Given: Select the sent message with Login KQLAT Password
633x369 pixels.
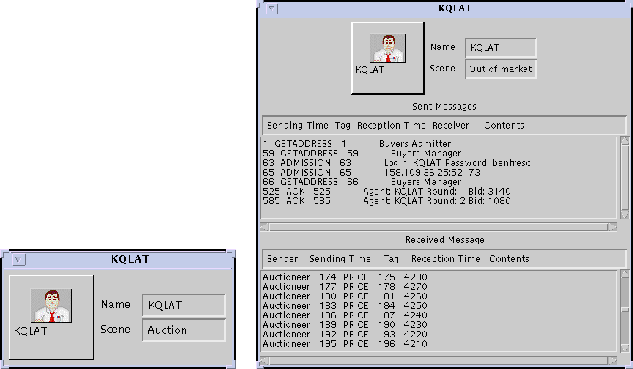Looking at the screenshot, I should pyautogui.click(x=396, y=163).
